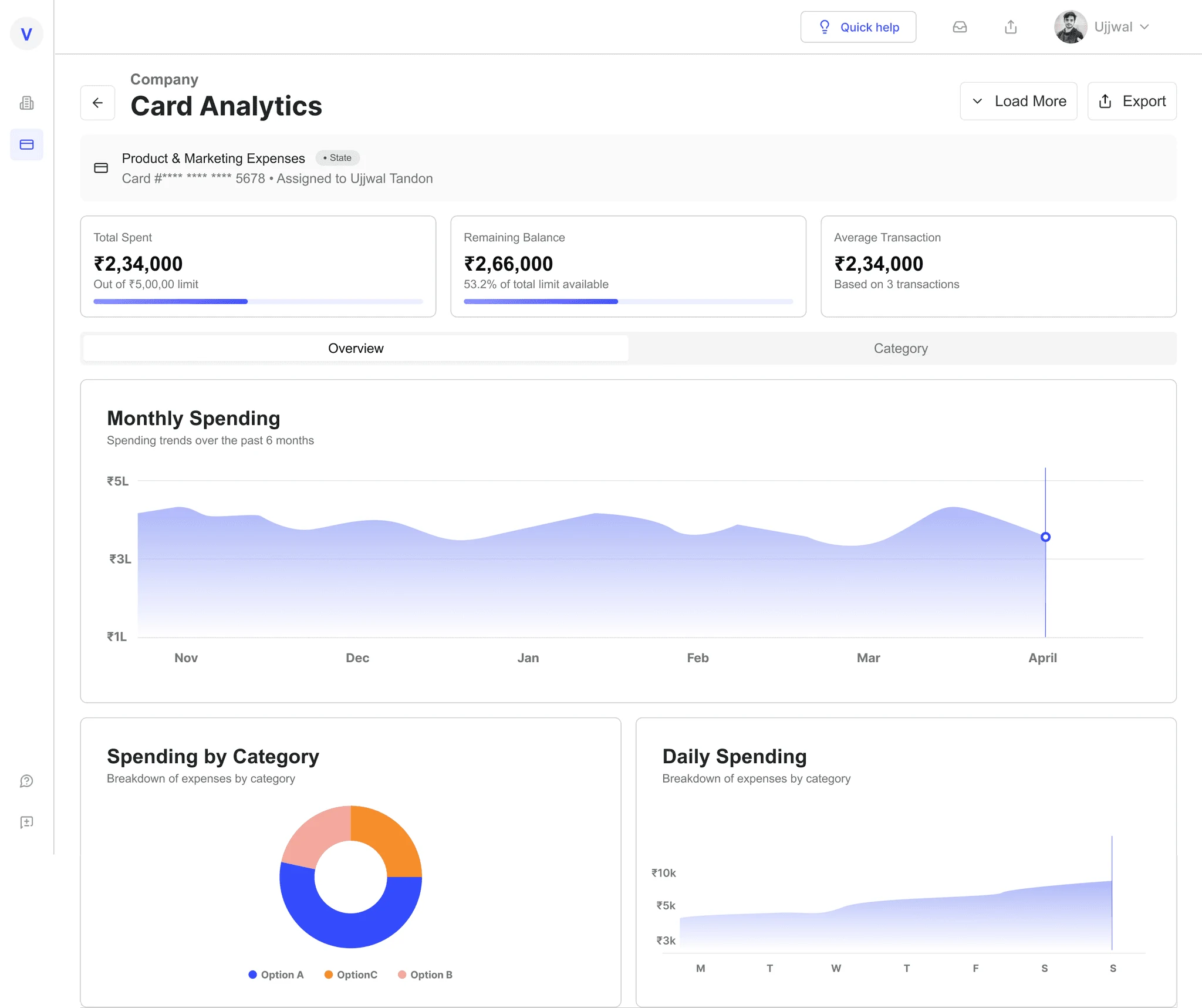Screen dimensions: 1202x1008
Task: Open the help chat sidebar icon
Action: tap(26, 781)
